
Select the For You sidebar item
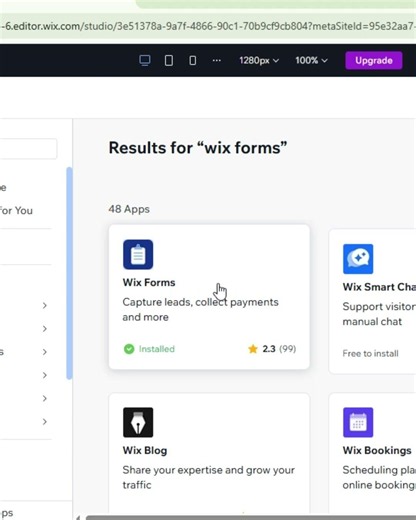pos(16,211)
